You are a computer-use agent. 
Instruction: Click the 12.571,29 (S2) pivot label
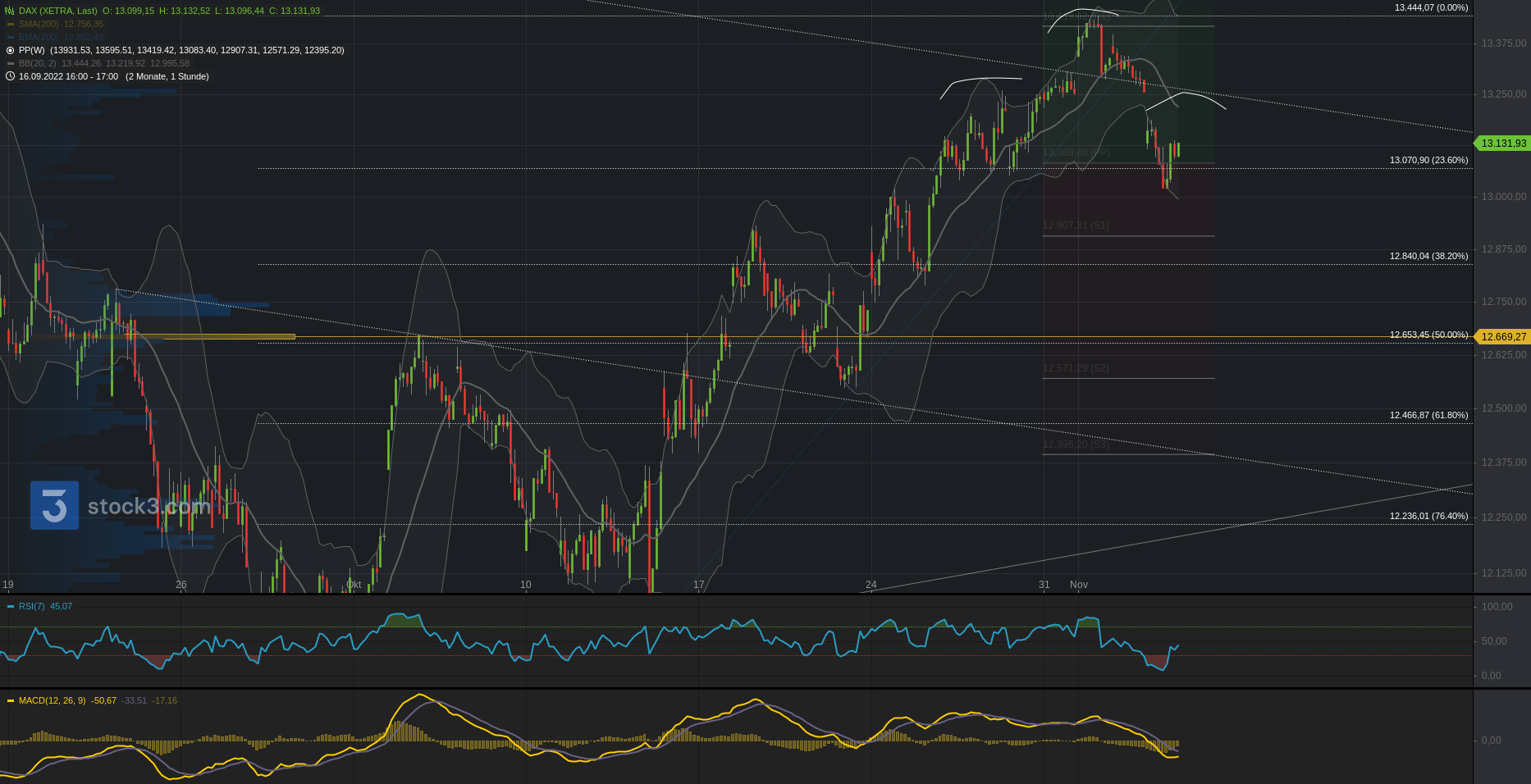click(1076, 368)
